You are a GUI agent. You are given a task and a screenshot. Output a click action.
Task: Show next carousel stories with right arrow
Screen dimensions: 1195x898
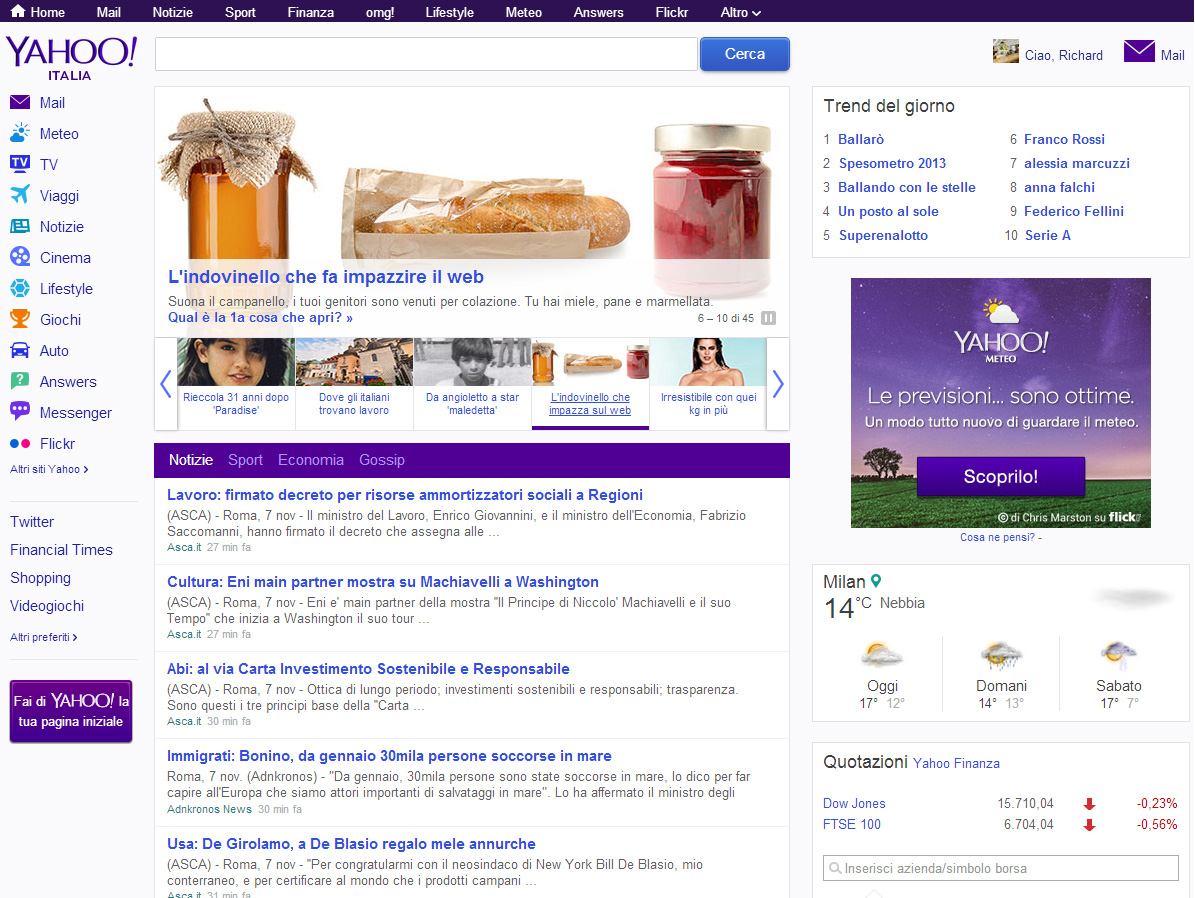778,384
